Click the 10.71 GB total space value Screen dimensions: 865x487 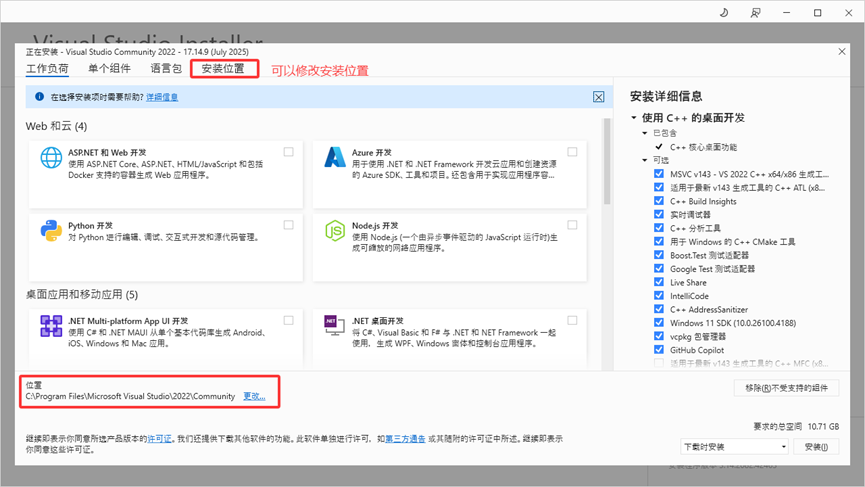click(823, 426)
